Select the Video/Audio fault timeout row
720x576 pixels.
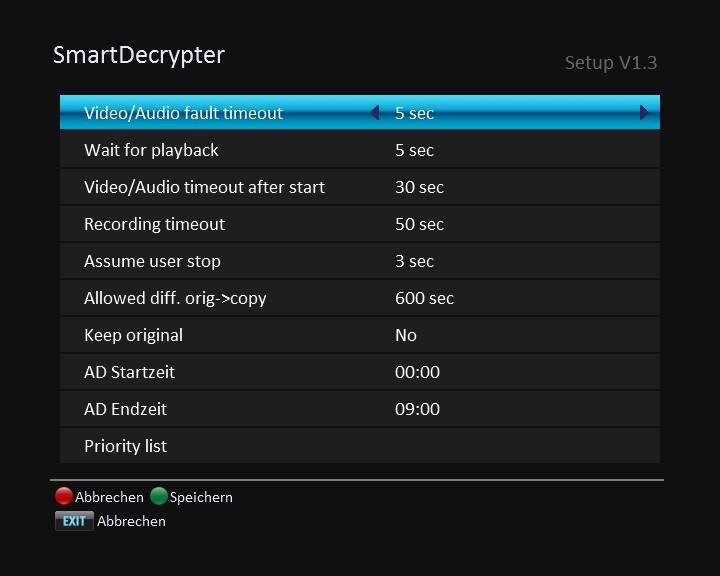pyautogui.click(x=184, y=113)
